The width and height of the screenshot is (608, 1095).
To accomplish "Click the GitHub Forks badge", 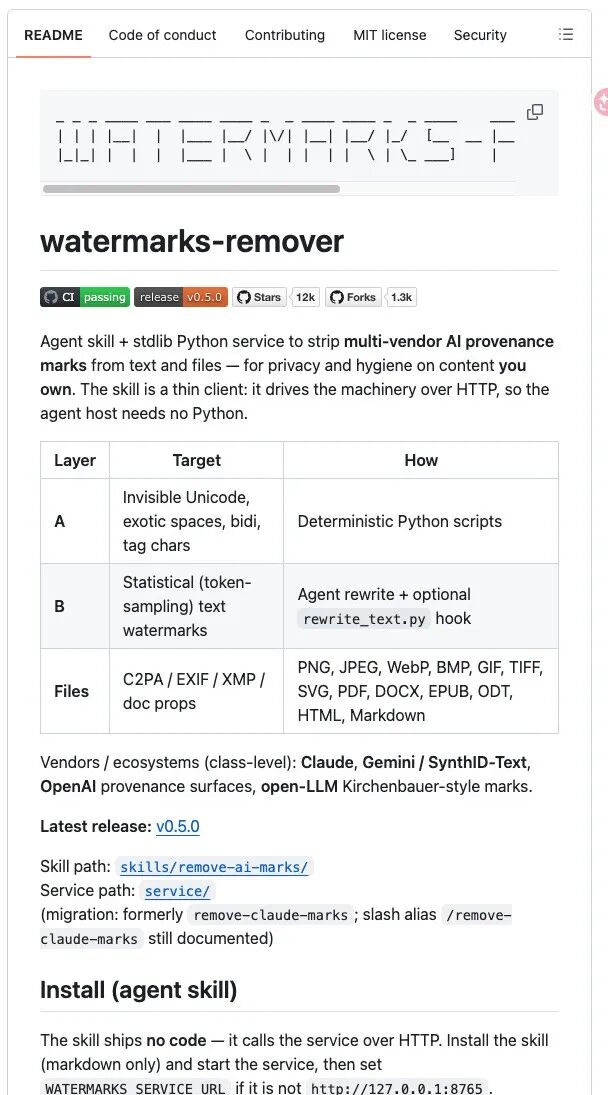I will pos(354,297).
